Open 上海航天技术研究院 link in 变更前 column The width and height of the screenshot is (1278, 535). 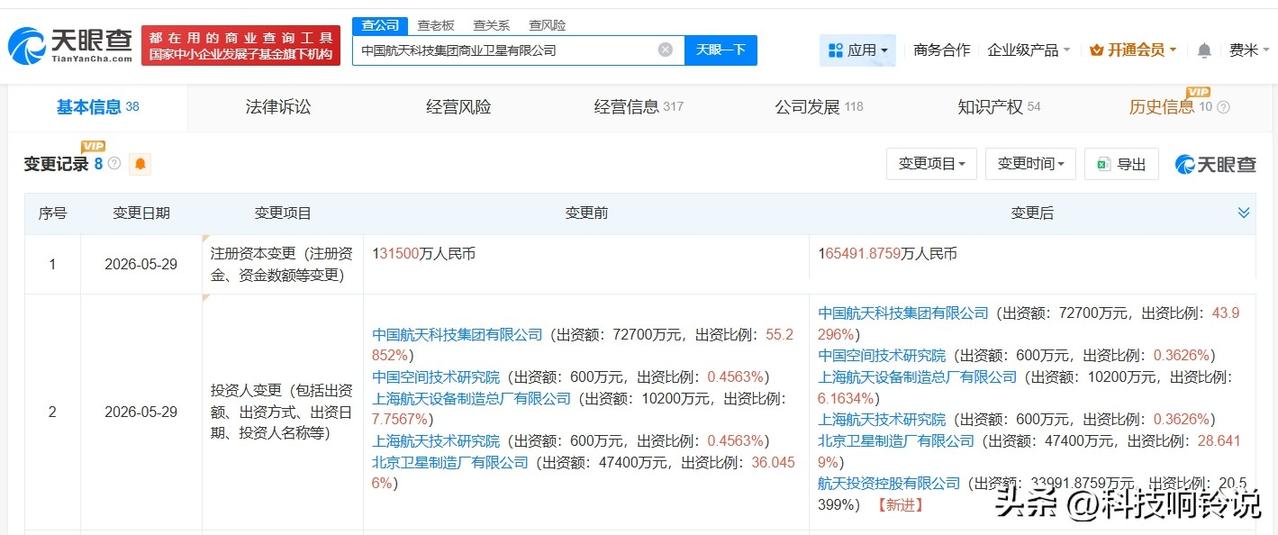point(435,441)
